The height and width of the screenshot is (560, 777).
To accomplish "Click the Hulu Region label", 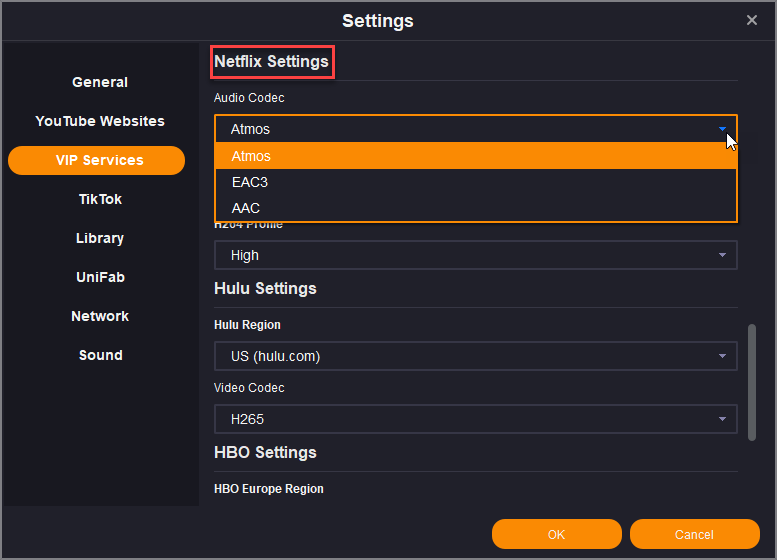I will 247,325.
